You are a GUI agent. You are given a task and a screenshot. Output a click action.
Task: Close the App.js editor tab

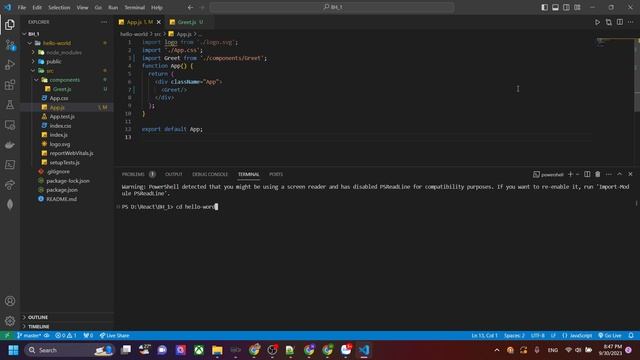159,22
